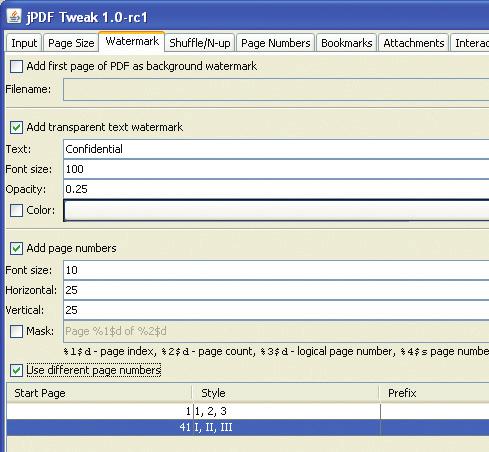The image size is (489, 452).
Task: Select the Start Page cell with value 41
Action: pyautogui.click(x=100, y=427)
